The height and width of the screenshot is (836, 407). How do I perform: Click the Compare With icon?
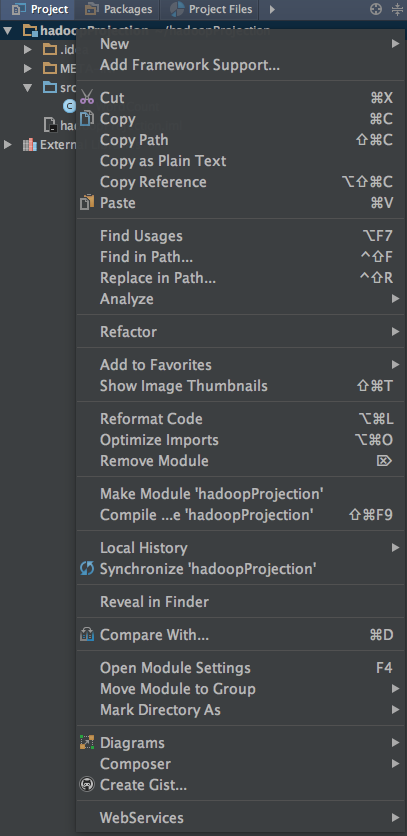click(x=86, y=634)
